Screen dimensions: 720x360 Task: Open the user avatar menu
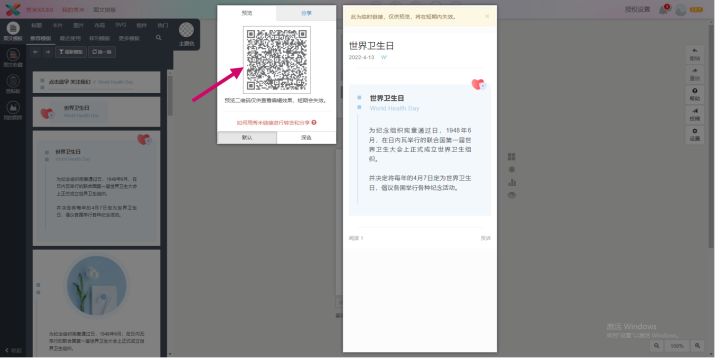[x=681, y=10]
